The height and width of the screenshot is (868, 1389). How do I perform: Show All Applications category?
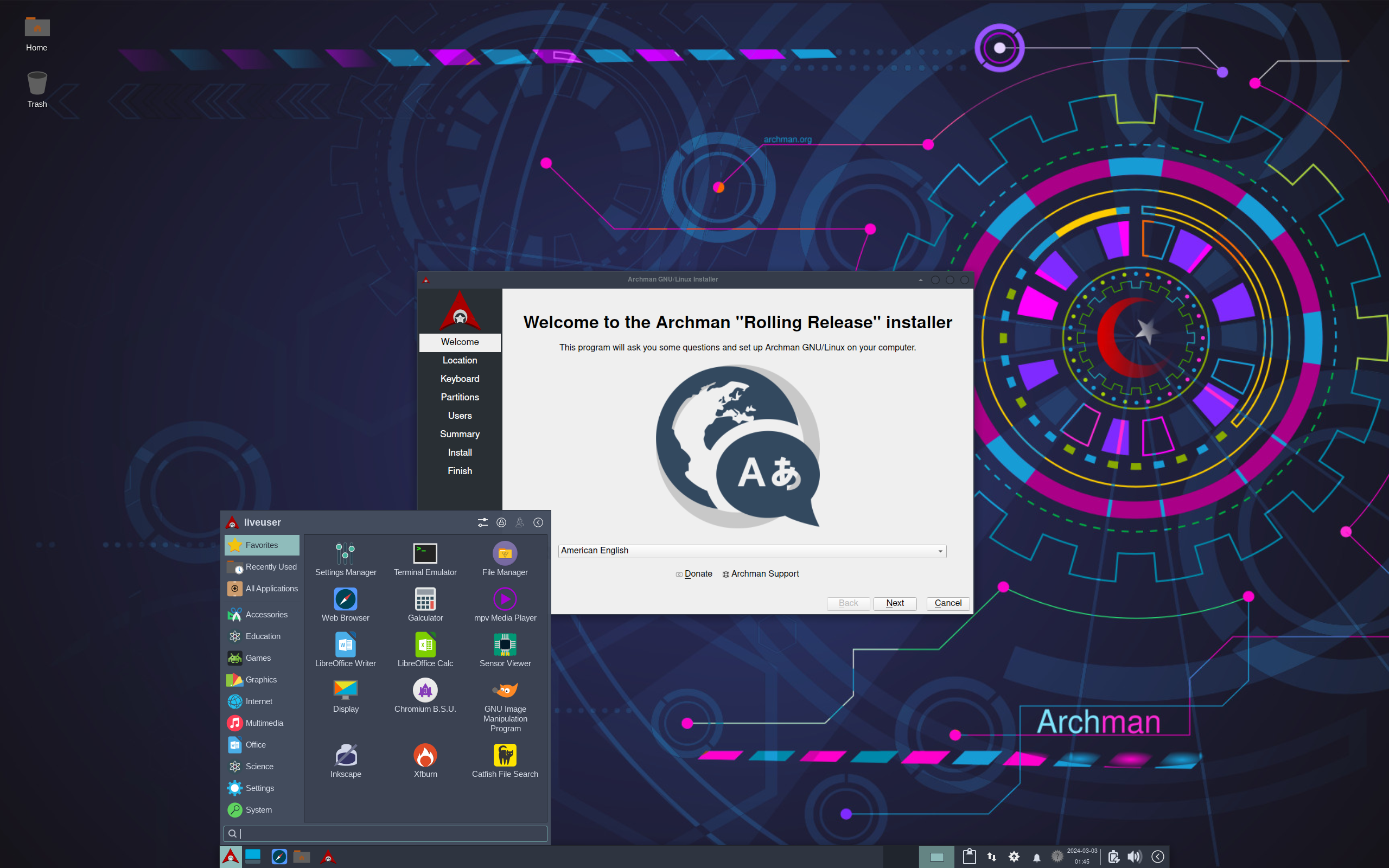click(262, 589)
